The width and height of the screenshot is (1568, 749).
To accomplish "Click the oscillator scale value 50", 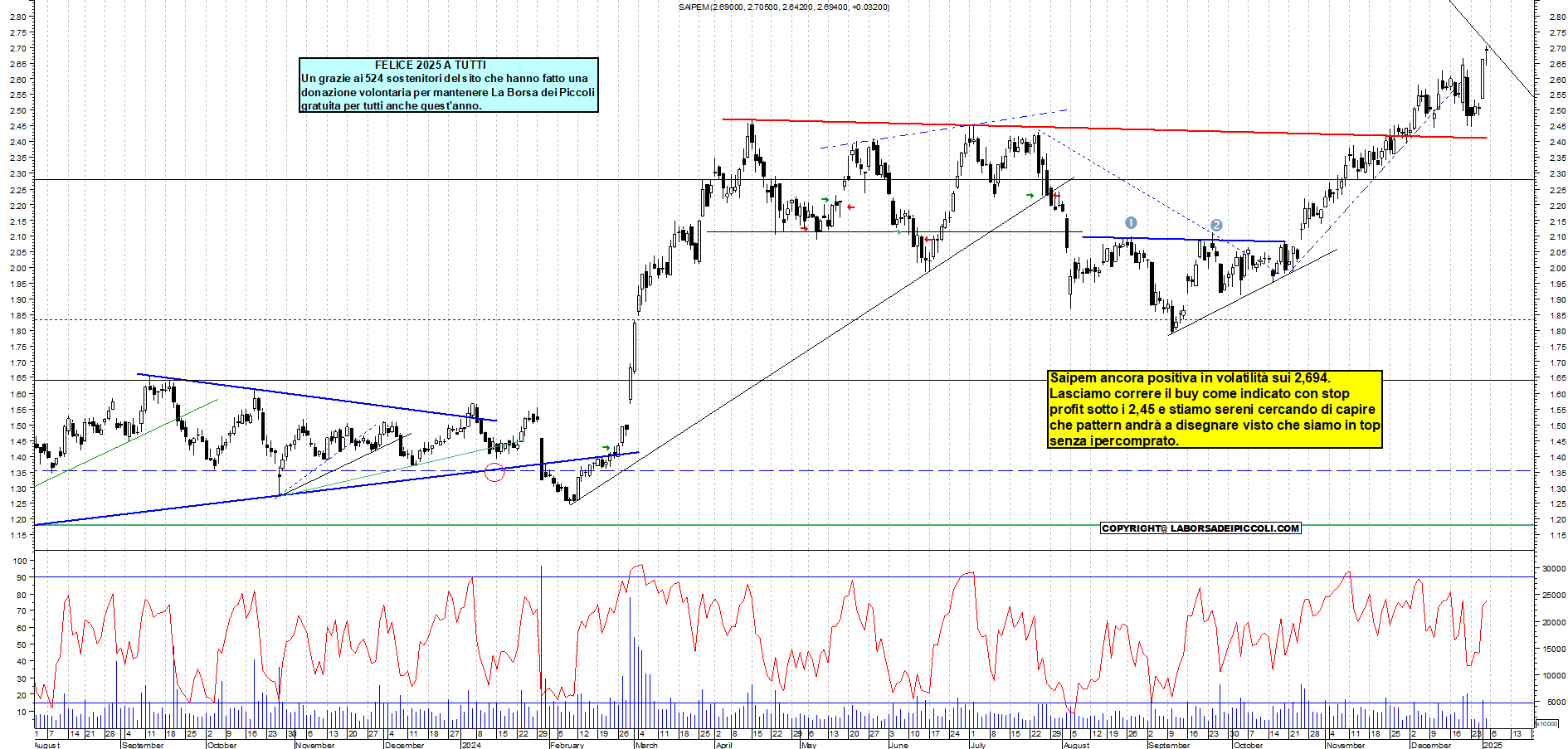I will 22,644.
